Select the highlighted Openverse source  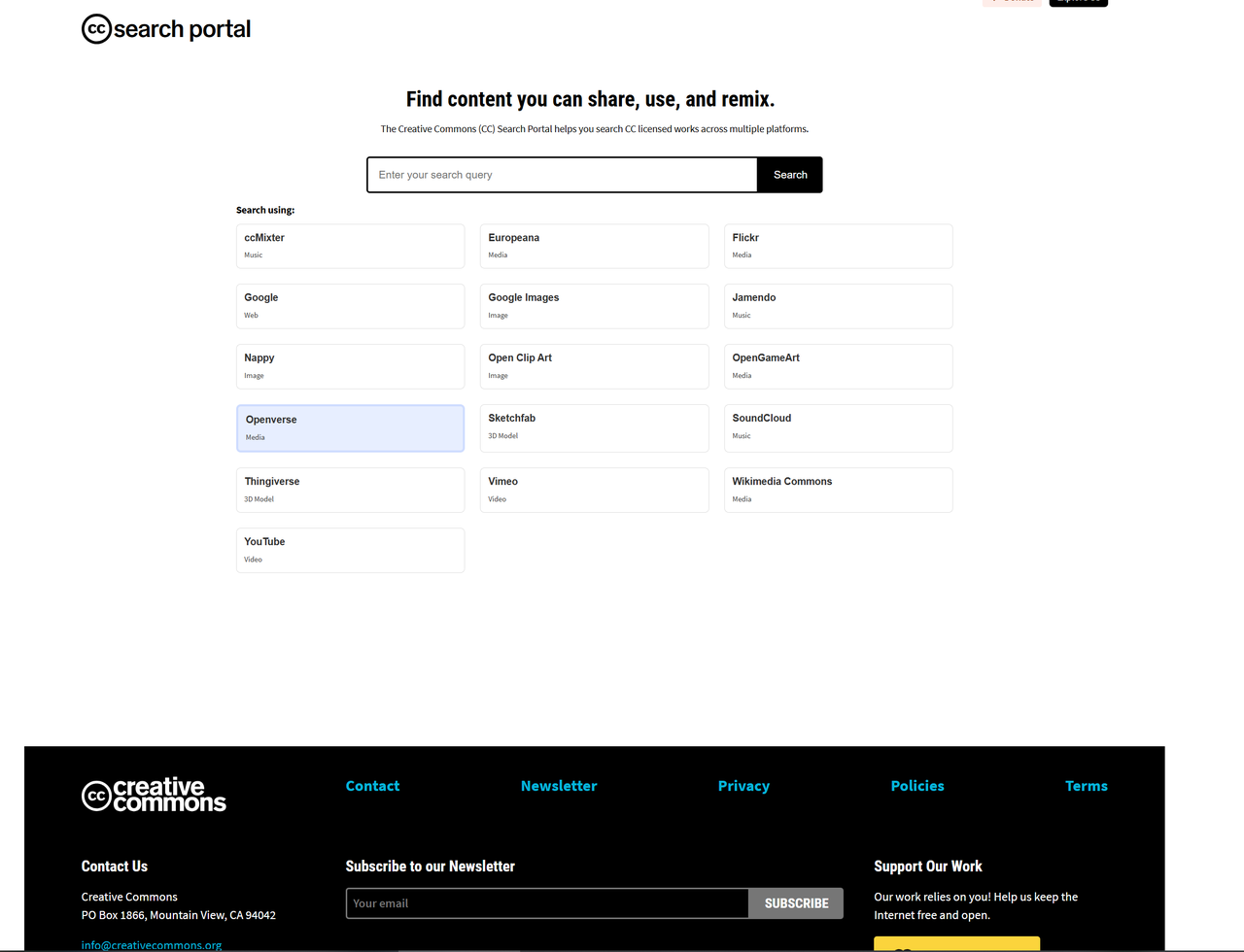[x=351, y=428]
